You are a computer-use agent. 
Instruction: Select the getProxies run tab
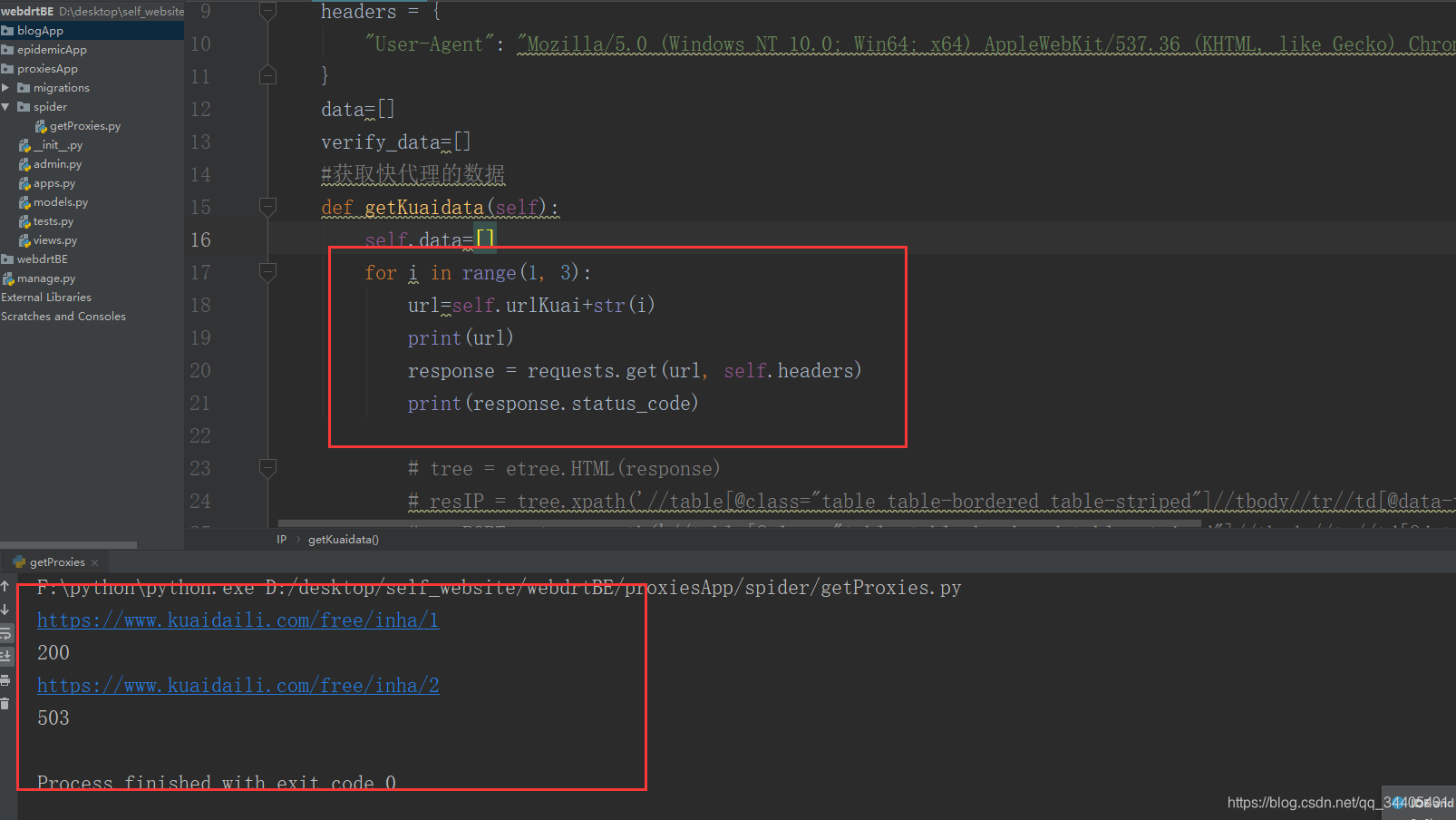click(56, 562)
